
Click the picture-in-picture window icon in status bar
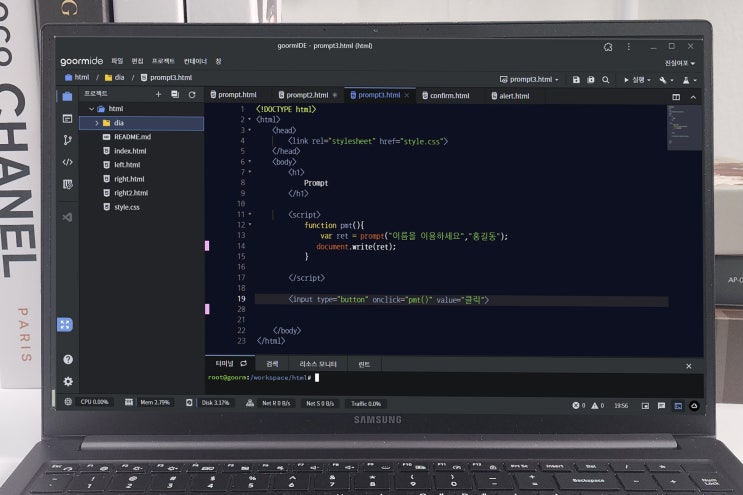click(645, 406)
